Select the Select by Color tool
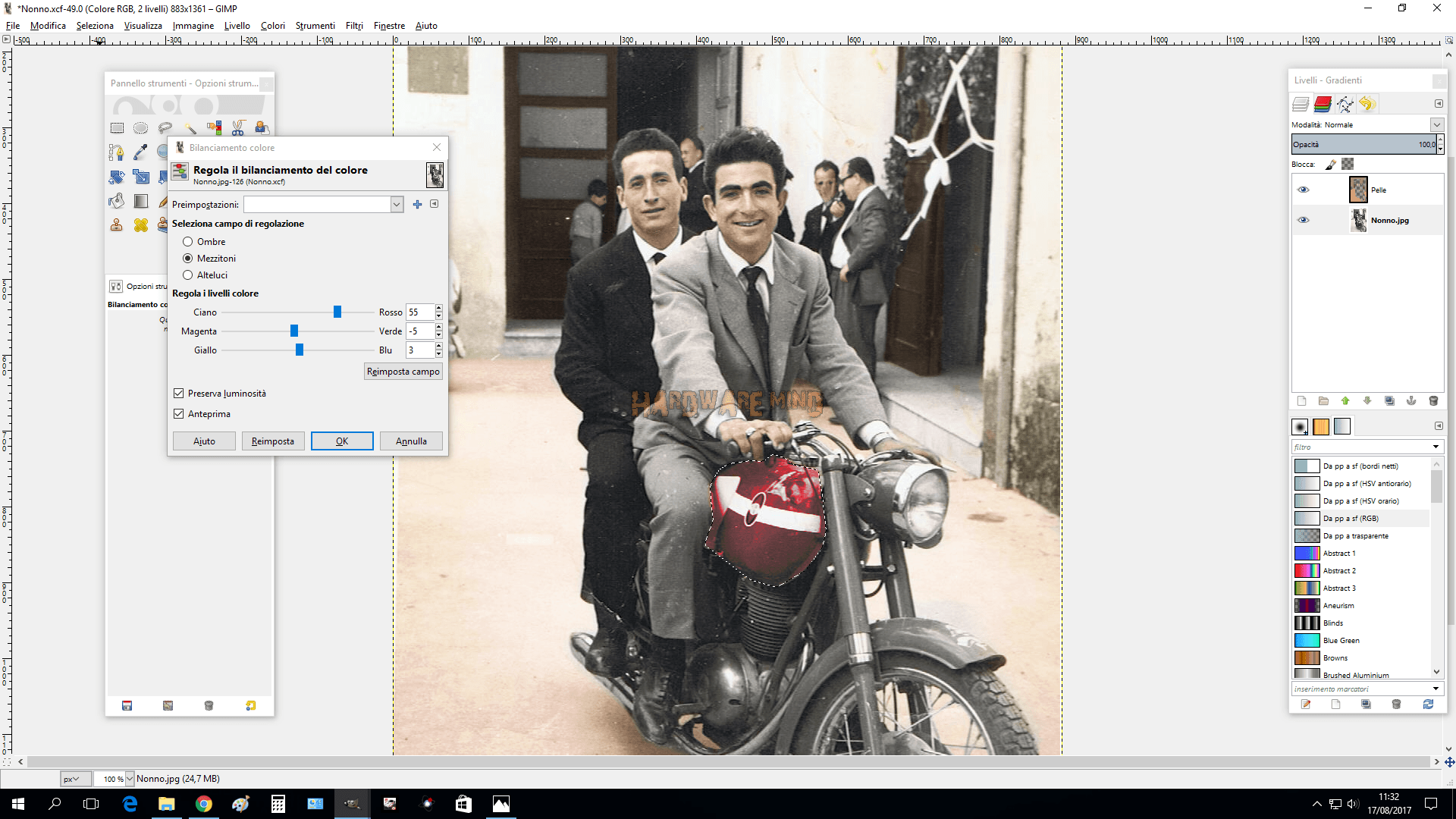 tap(214, 128)
